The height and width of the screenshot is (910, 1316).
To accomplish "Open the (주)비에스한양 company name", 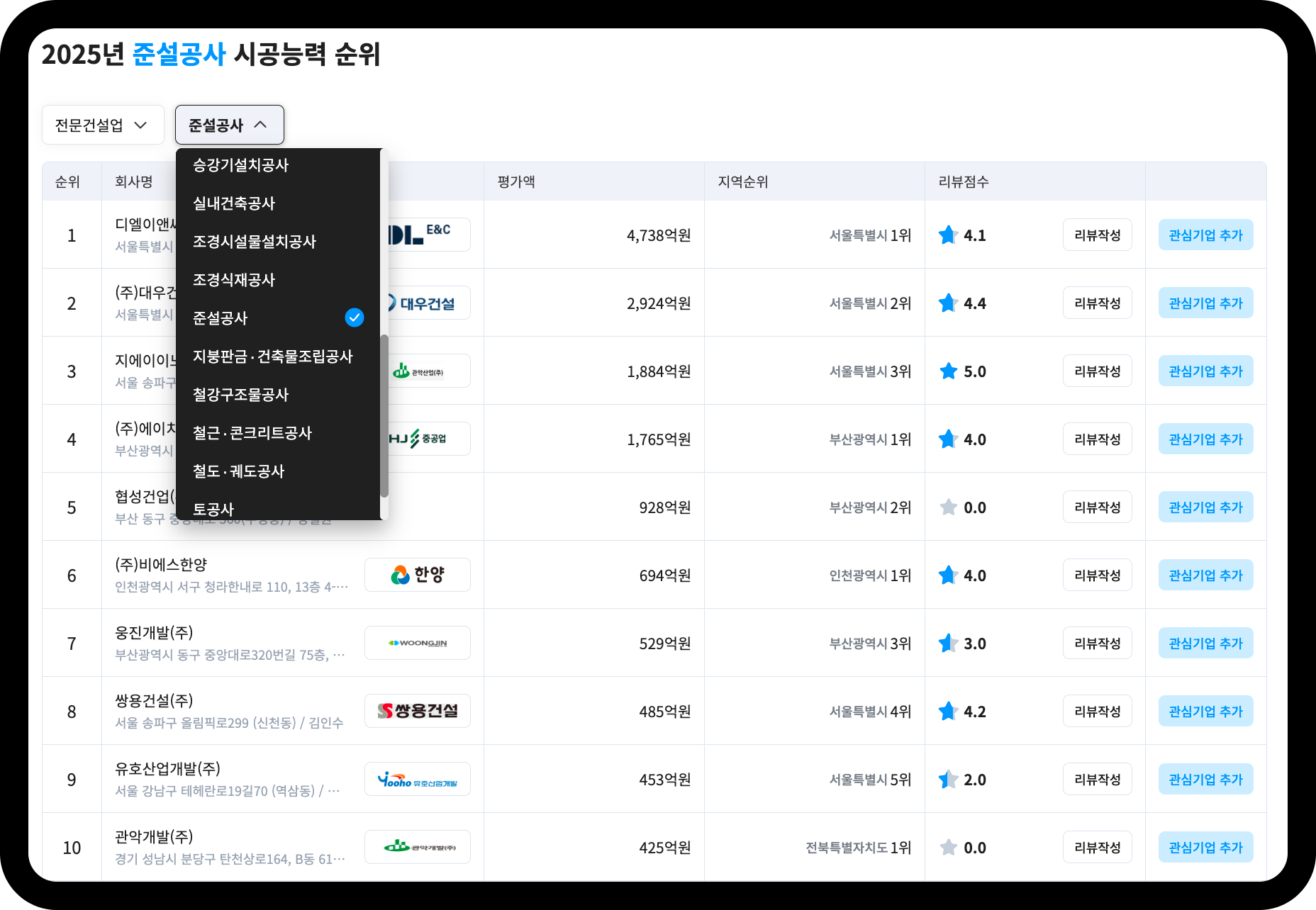I will click(x=161, y=564).
